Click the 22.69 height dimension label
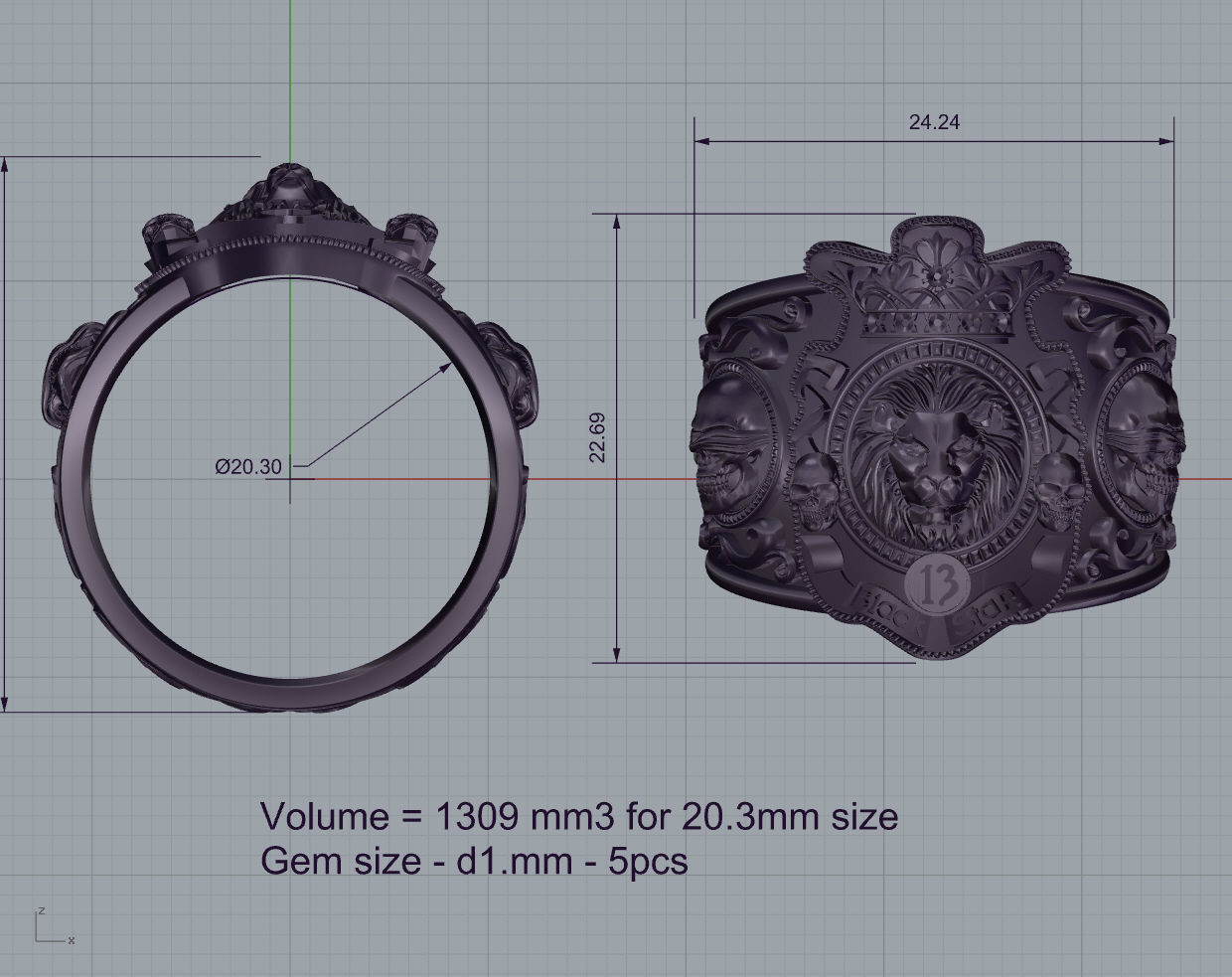The height and width of the screenshot is (977, 1232). click(x=597, y=438)
